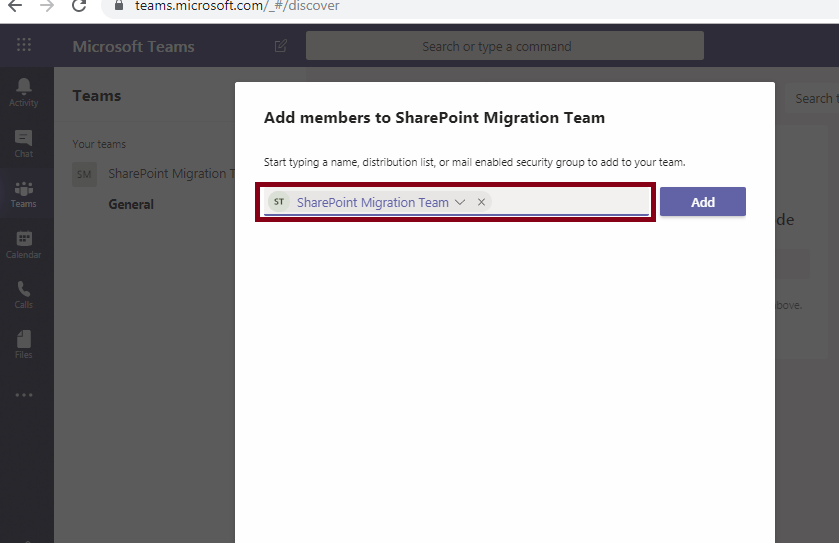The image size is (839, 543).
Task: Reload the page with refresh icon
Action: click(x=79, y=6)
